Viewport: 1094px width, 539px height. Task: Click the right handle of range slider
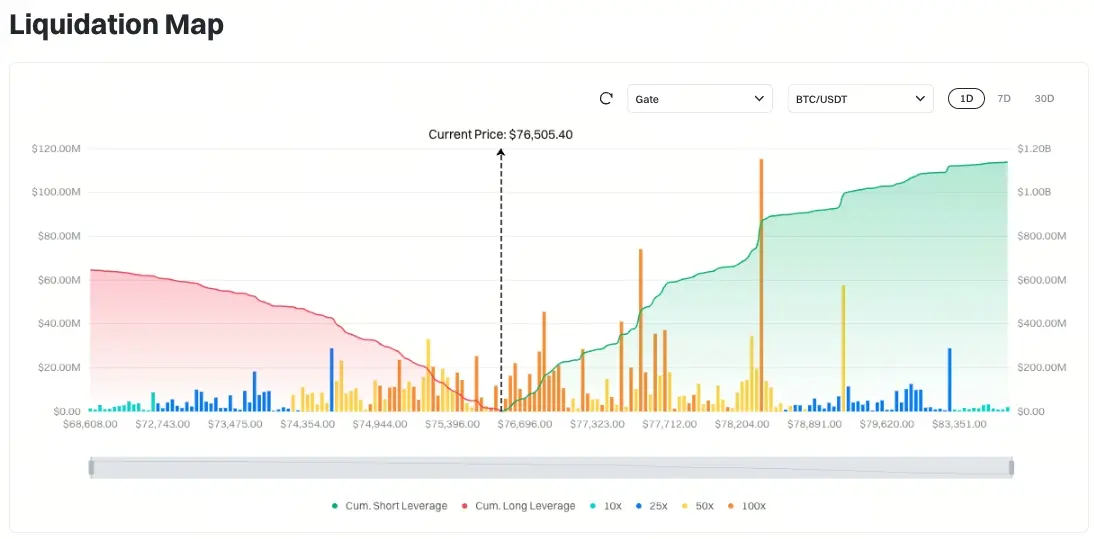[1011, 468]
